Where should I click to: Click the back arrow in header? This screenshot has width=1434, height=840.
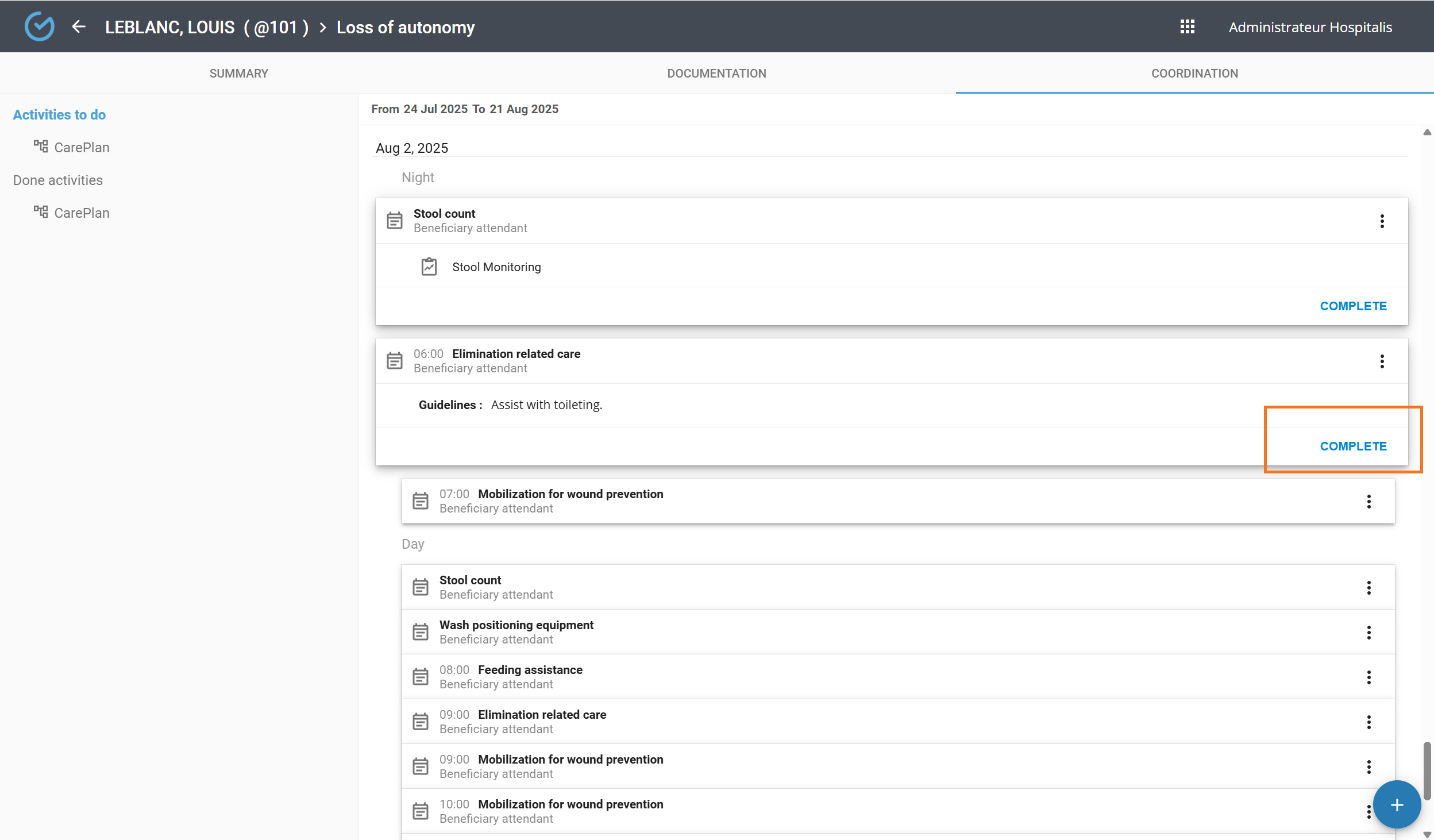(x=79, y=27)
